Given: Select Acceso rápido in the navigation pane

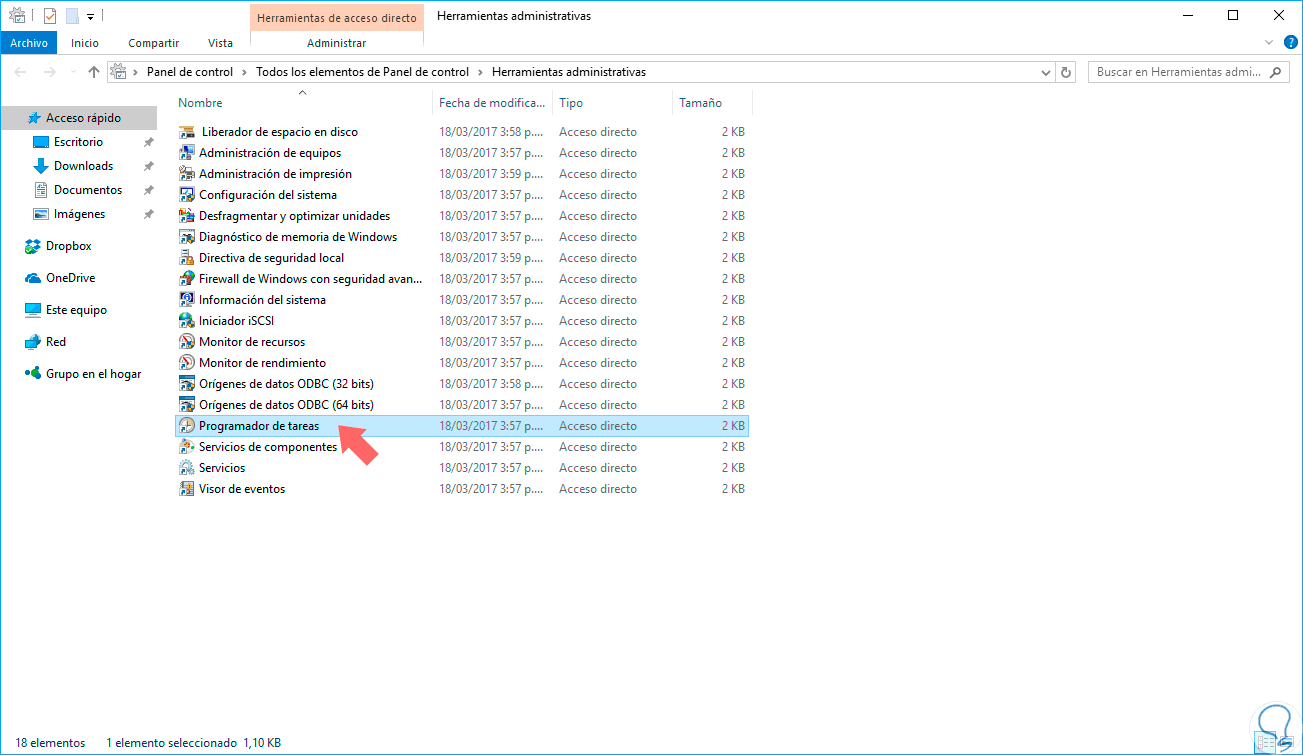Looking at the screenshot, I should point(79,118).
